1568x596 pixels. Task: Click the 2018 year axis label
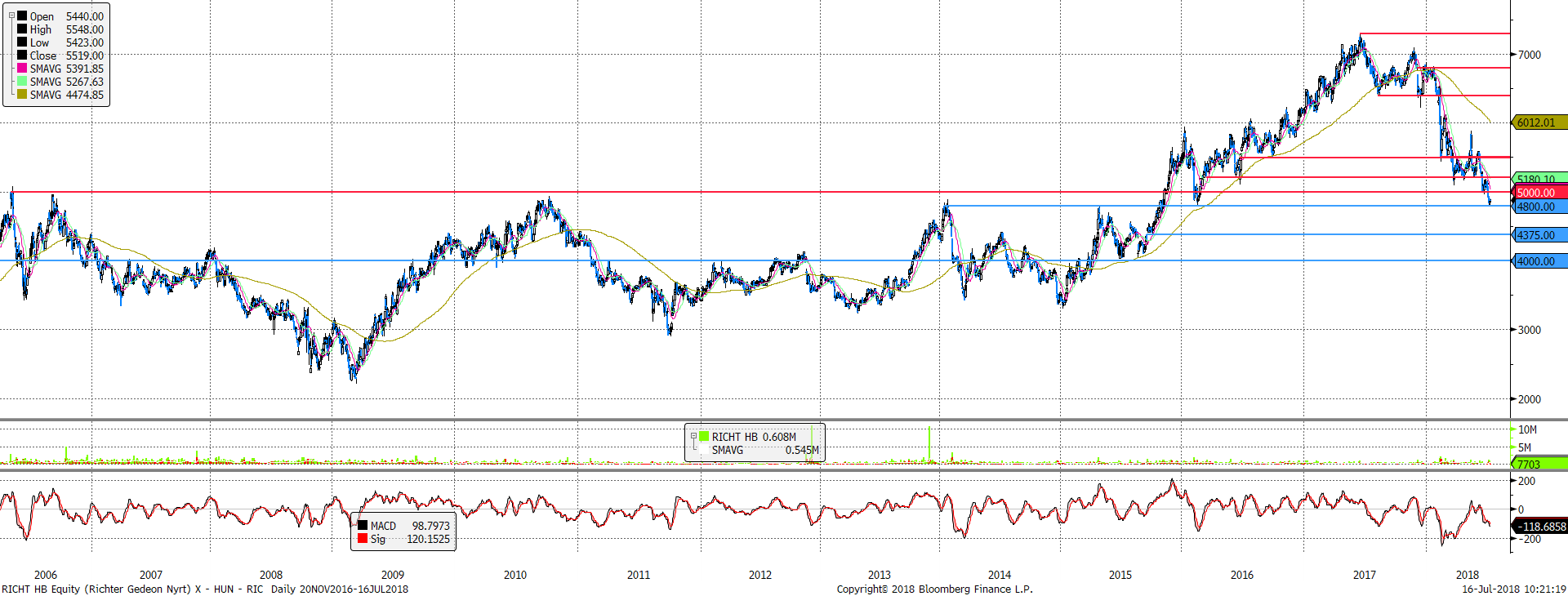click(x=1468, y=575)
